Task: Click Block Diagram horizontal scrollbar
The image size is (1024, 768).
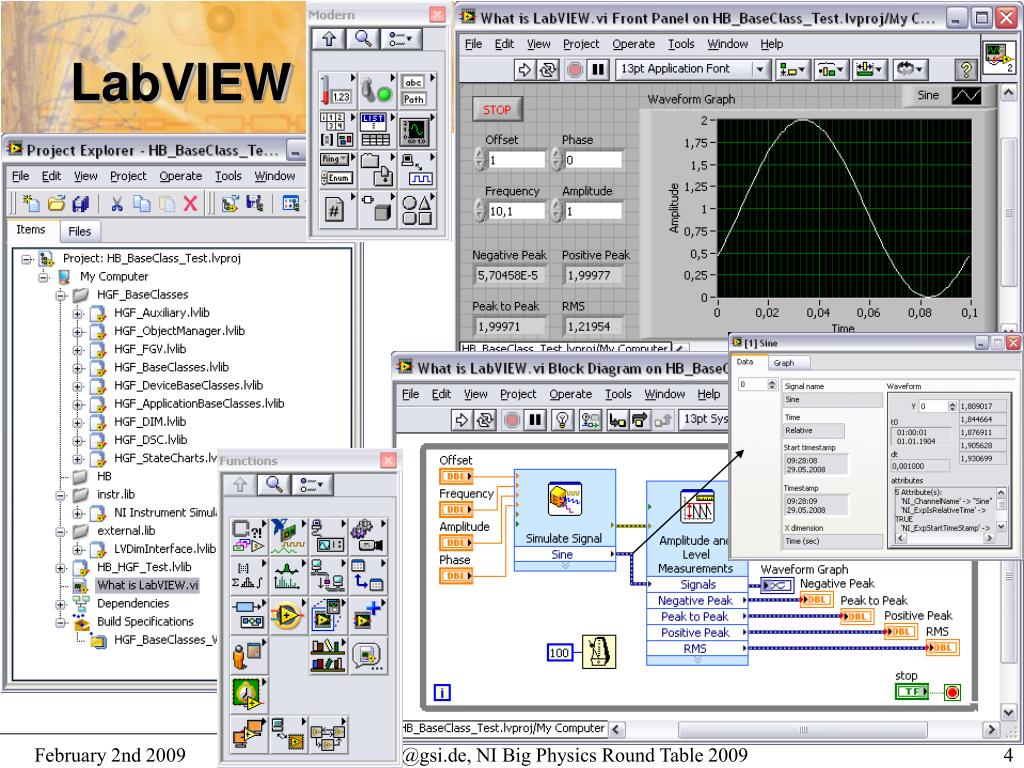Action: click(804, 729)
